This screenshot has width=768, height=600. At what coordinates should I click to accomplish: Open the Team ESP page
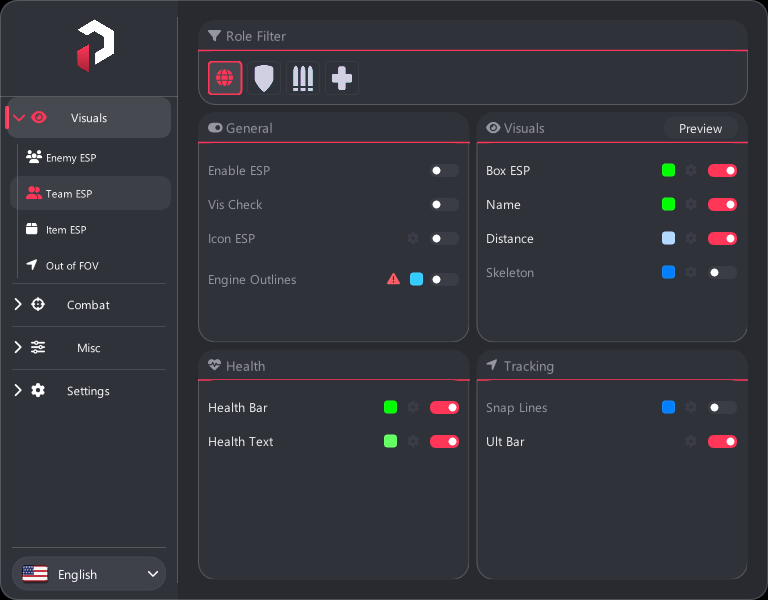[91, 193]
